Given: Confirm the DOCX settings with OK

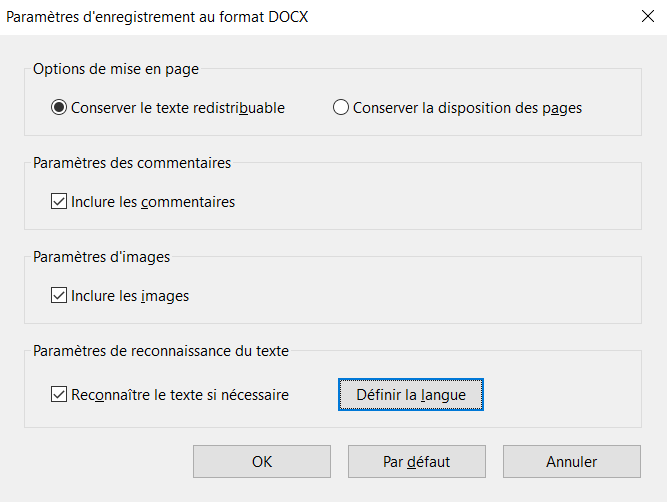Looking at the screenshot, I should (x=262, y=462).
